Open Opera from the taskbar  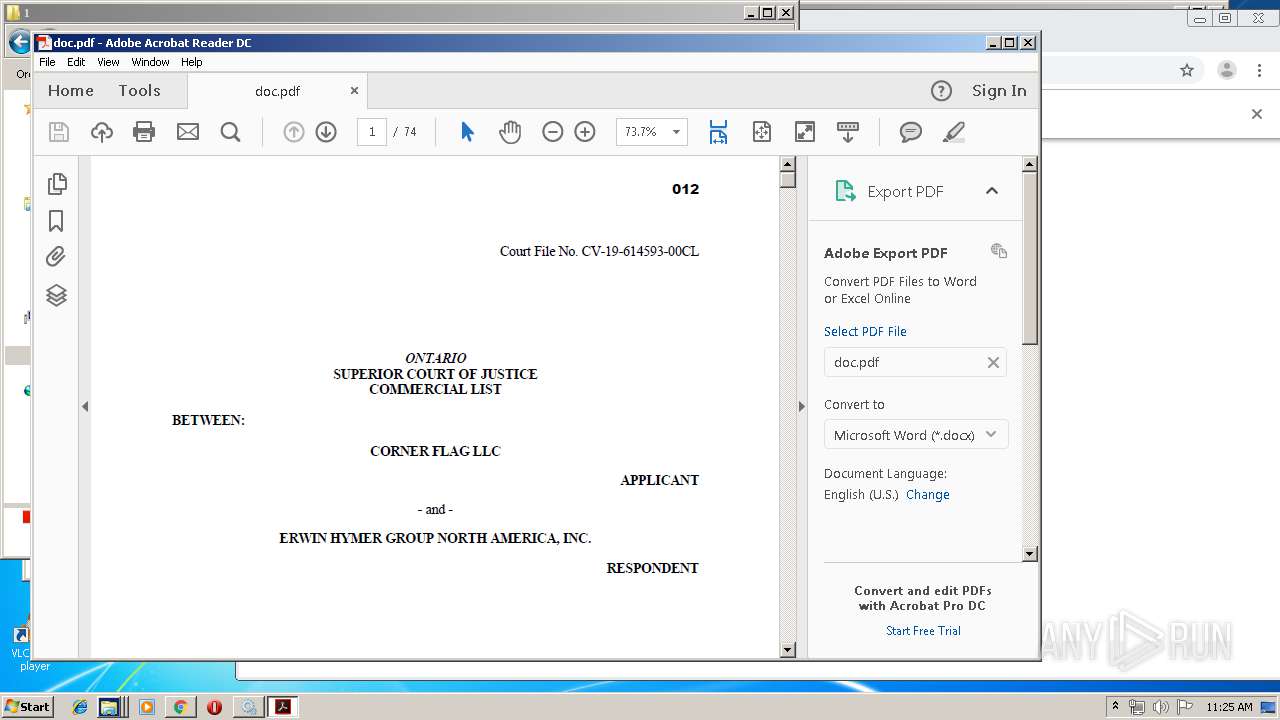214,707
